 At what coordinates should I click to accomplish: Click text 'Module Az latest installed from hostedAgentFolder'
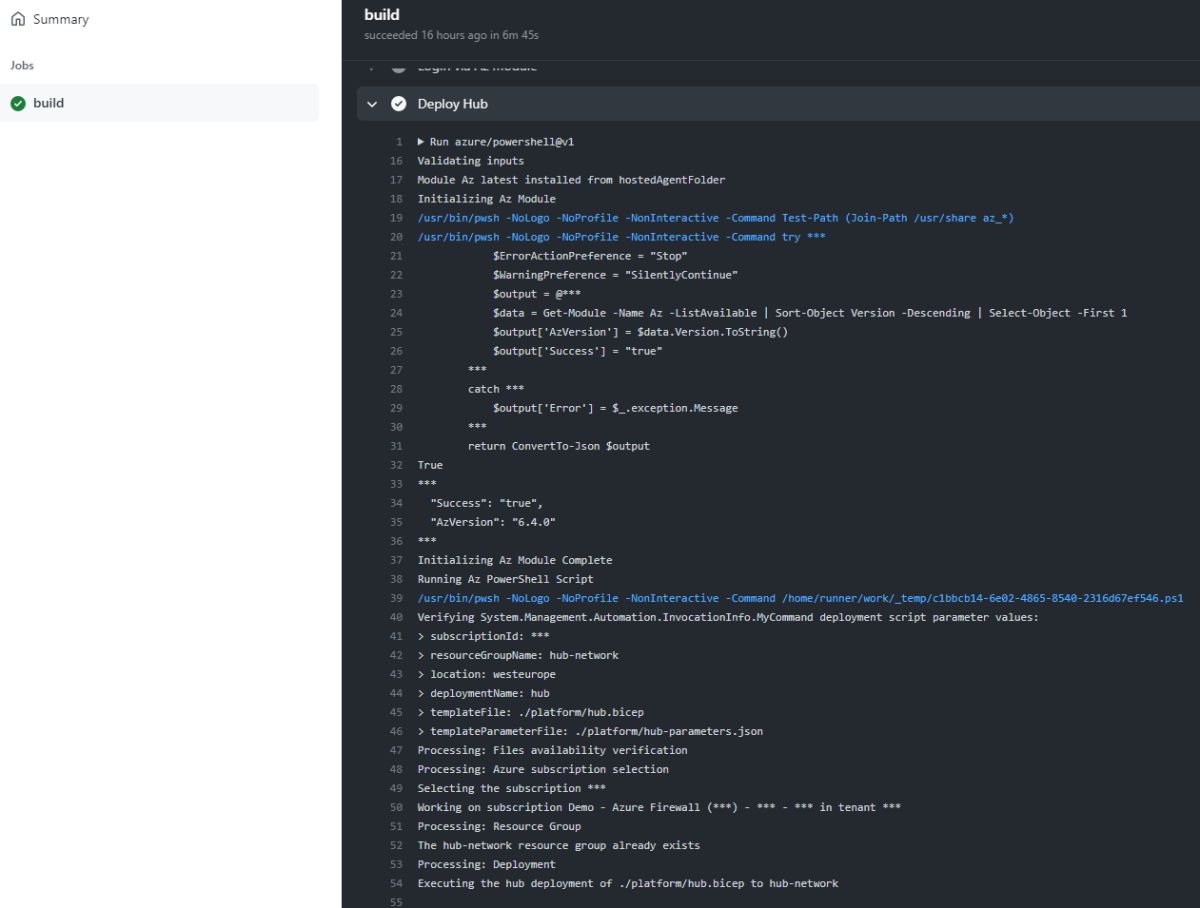click(571, 180)
